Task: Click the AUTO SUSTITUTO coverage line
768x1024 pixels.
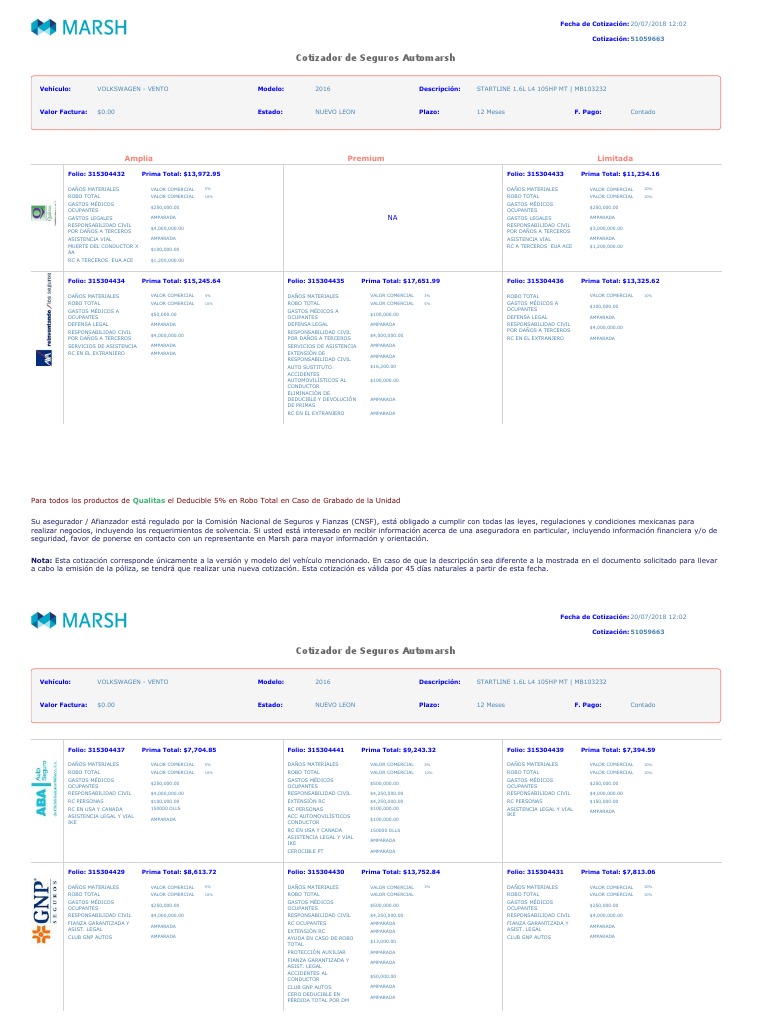Action: coord(310,367)
